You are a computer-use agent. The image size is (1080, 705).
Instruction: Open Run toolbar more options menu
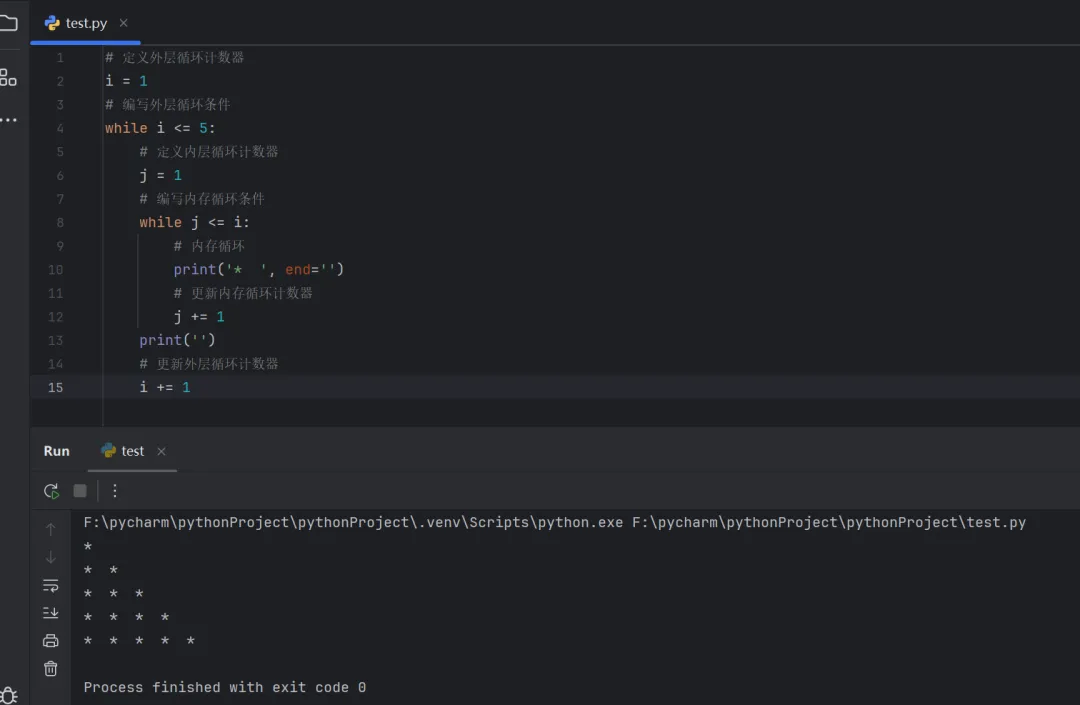coord(115,491)
